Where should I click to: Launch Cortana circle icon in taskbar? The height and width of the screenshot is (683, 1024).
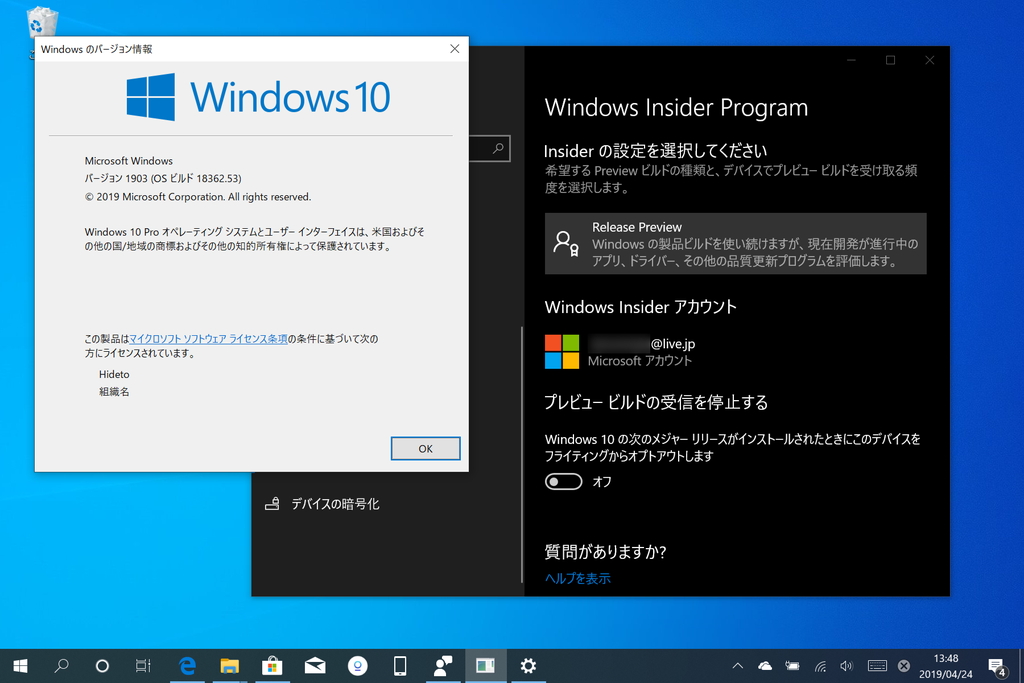pos(102,666)
